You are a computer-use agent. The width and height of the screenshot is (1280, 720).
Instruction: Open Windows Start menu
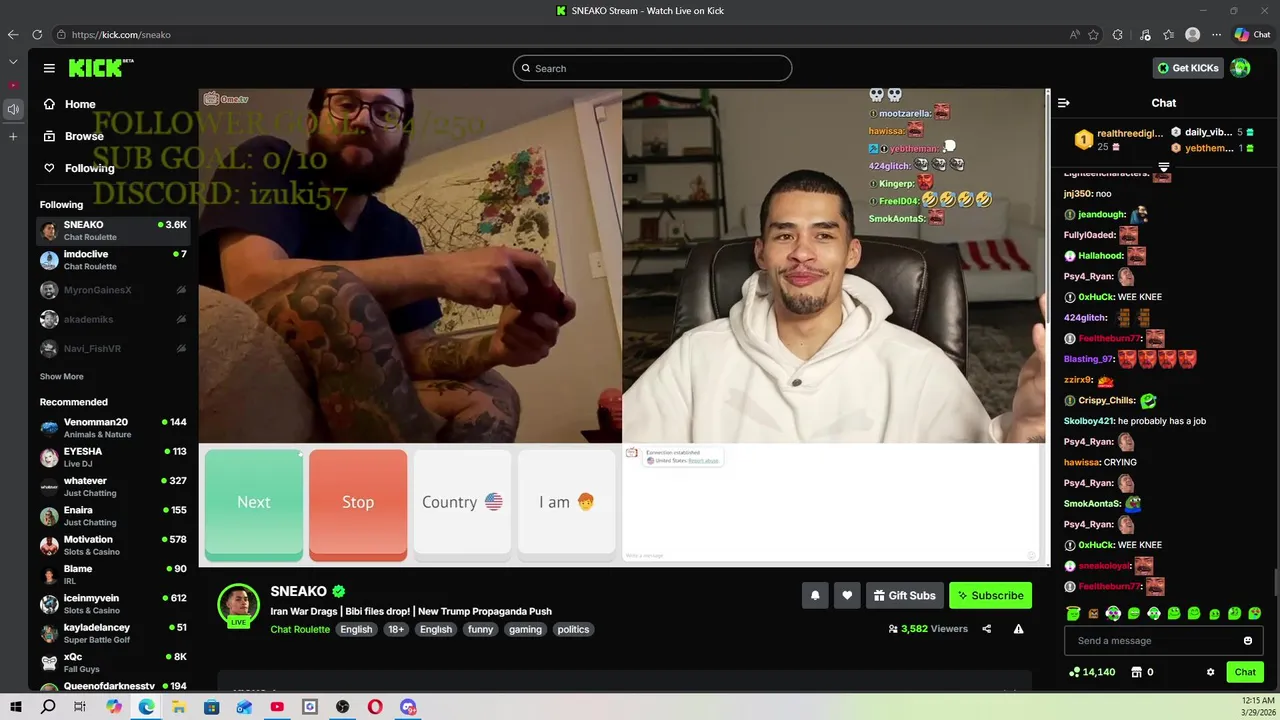click(x=16, y=707)
